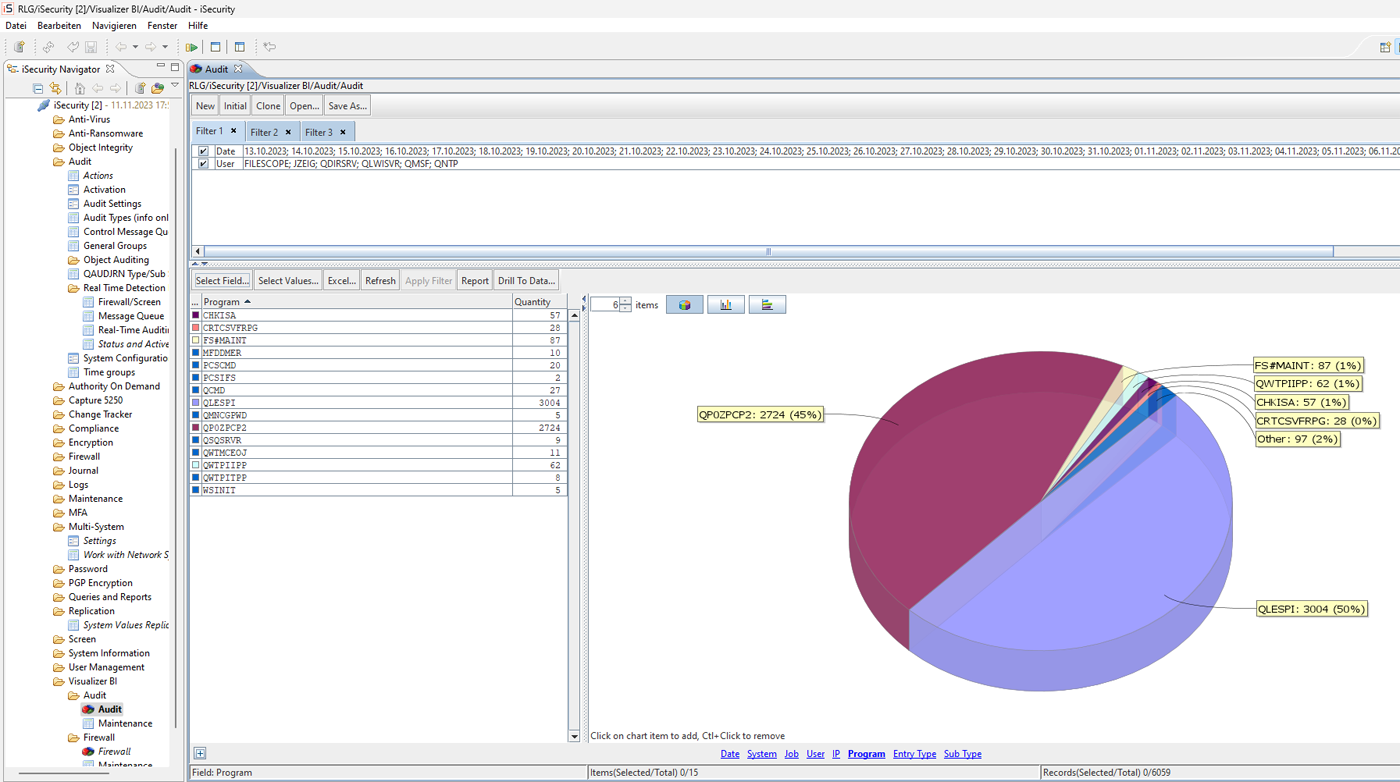The image size is (1400, 782).
Task: Click the filter area horizontal scrollbar
Action: tap(768, 251)
